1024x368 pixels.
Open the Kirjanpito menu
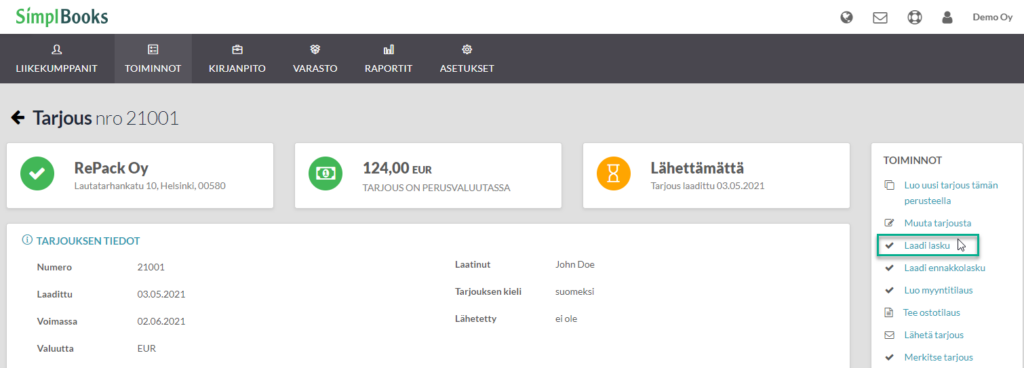[237, 59]
